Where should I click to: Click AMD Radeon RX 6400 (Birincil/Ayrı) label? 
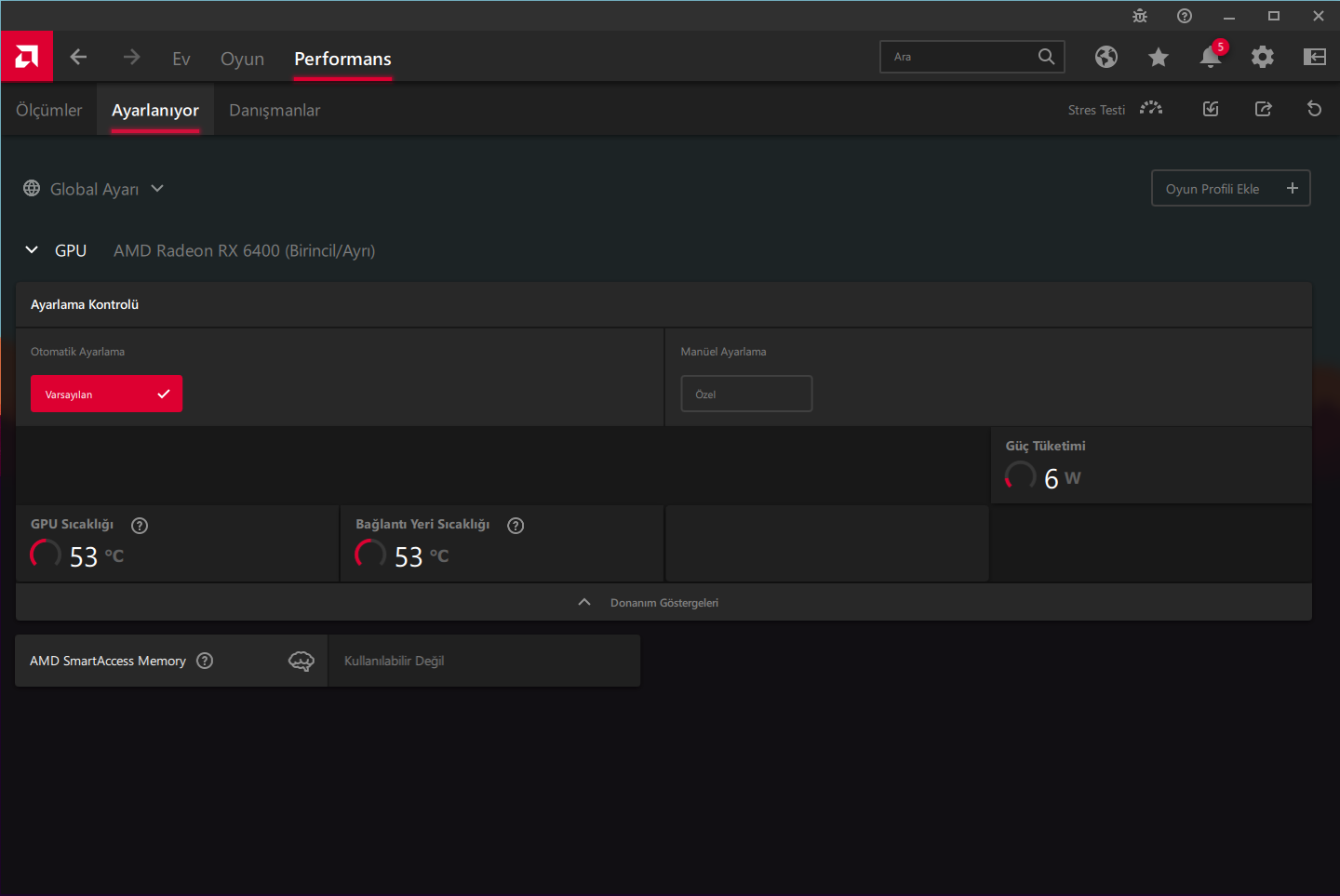point(245,250)
